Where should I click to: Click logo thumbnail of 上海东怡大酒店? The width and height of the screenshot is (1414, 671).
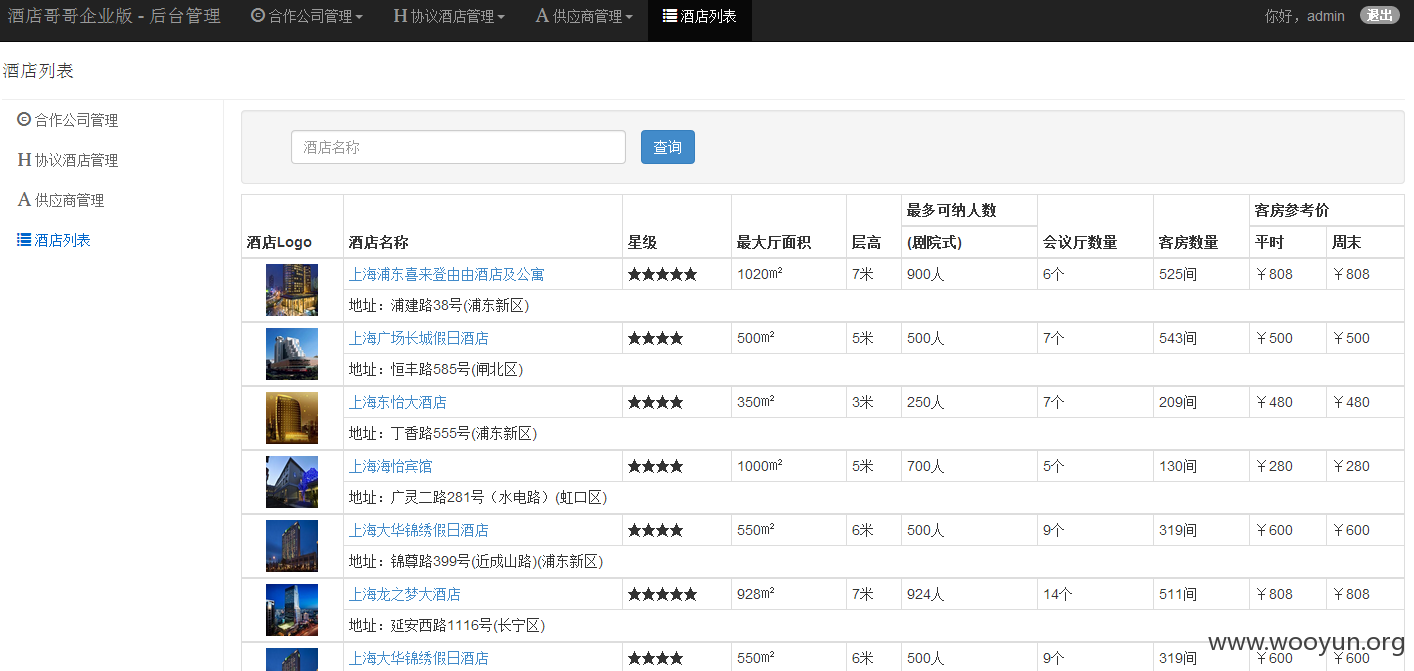point(292,418)
